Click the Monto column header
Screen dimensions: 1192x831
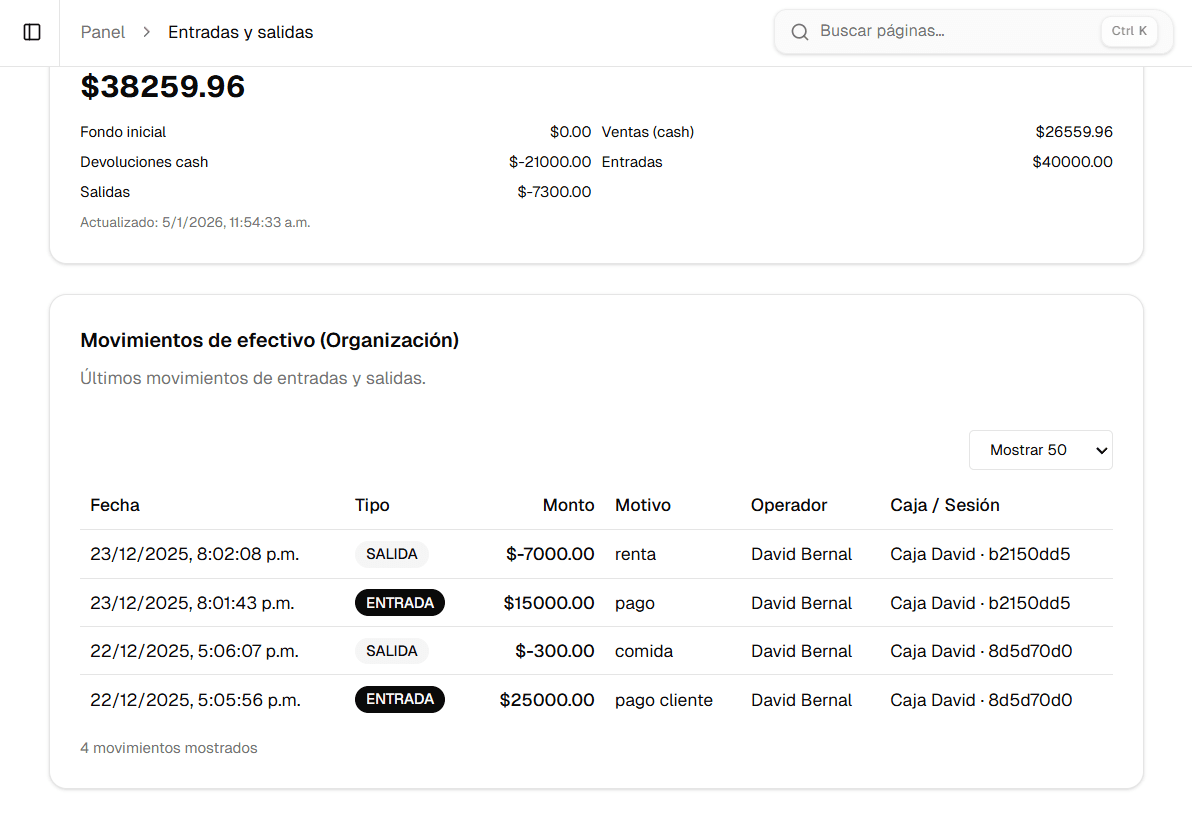569,505
